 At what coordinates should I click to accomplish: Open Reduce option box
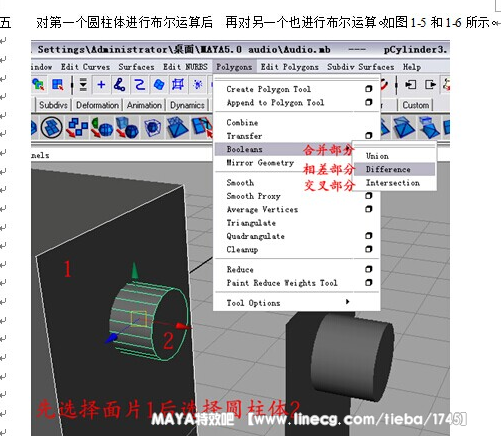[x=368, y=269]
